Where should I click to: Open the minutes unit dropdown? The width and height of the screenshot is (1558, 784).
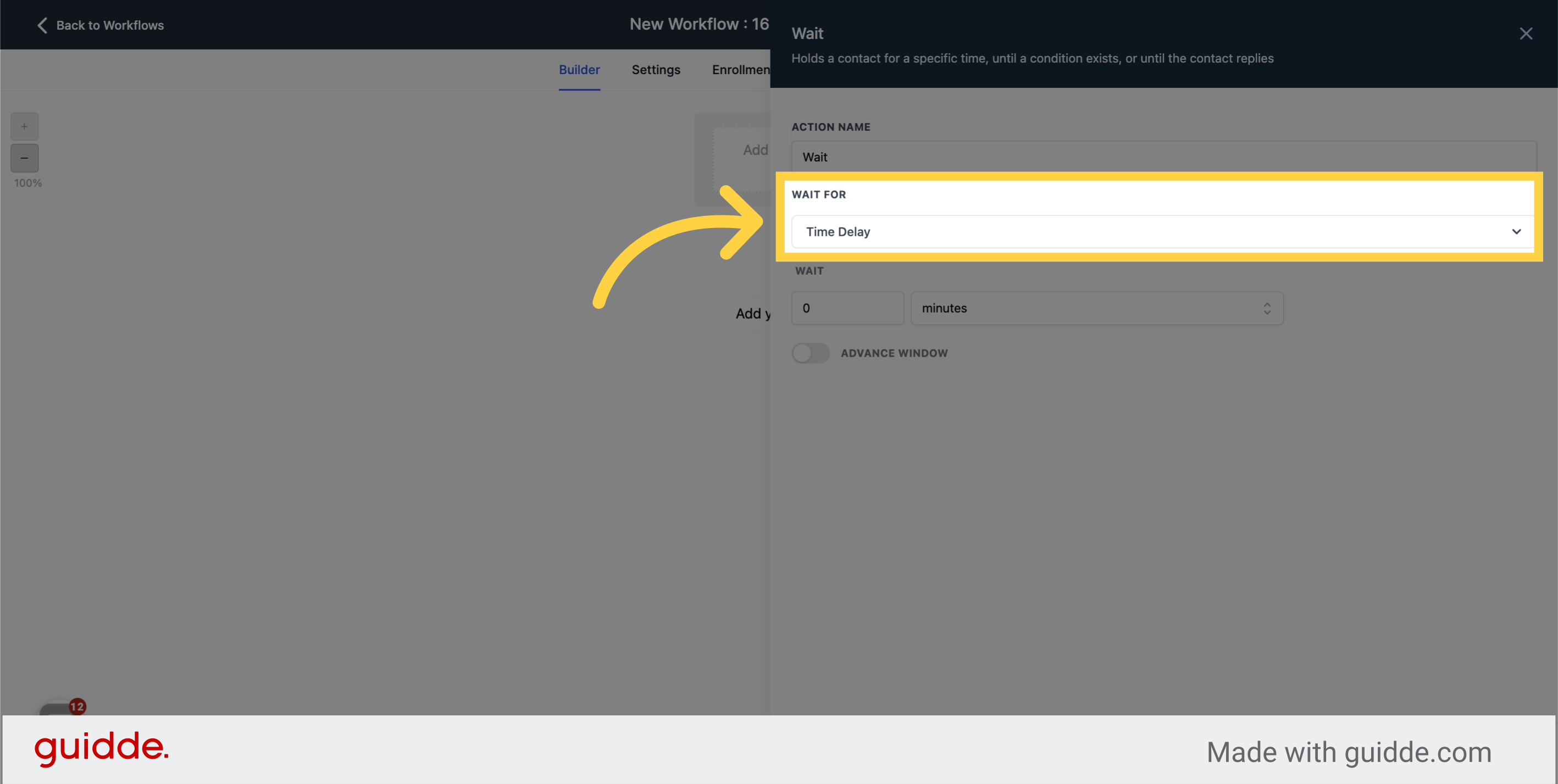[1096, 308]
